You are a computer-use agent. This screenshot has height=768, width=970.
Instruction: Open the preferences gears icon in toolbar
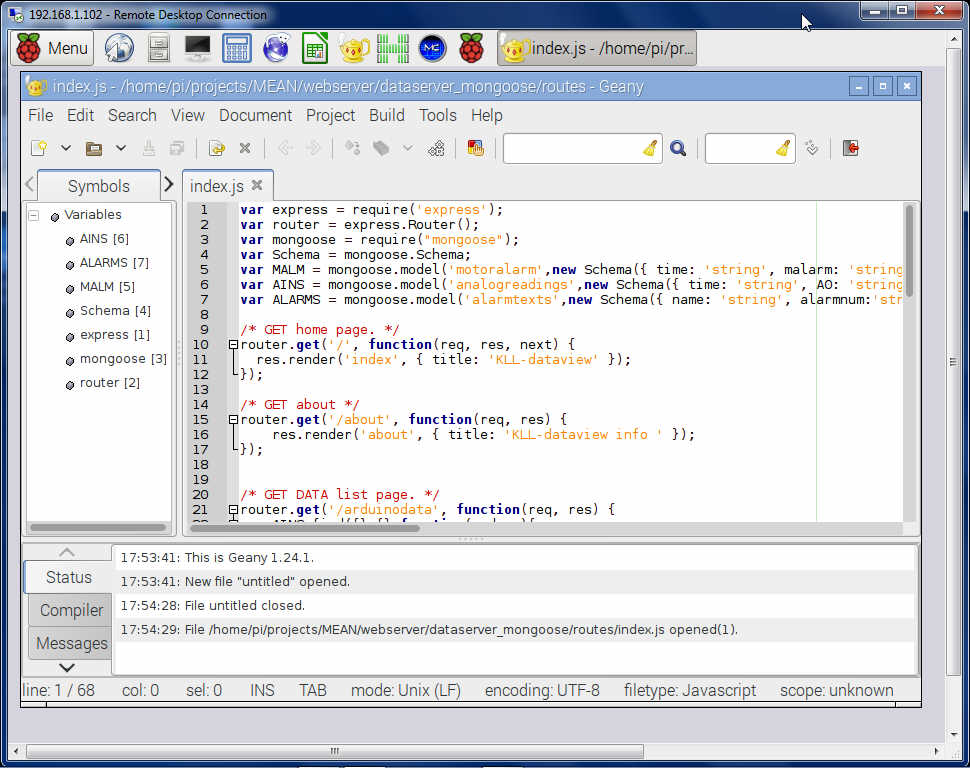(436, 148)
